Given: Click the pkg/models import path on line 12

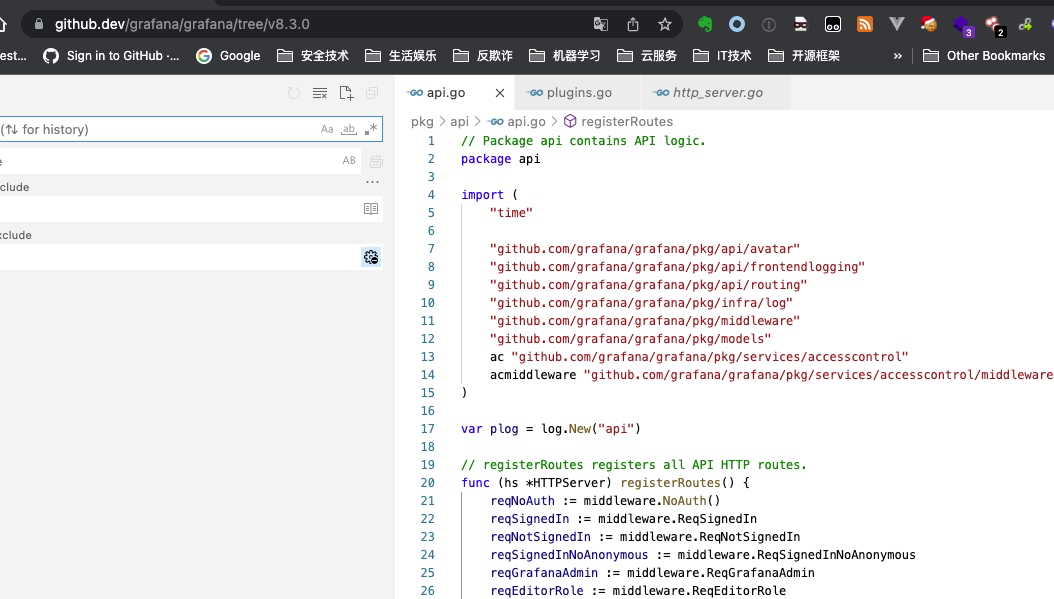Looking at the screenshot, I should [x=631, y=339].
